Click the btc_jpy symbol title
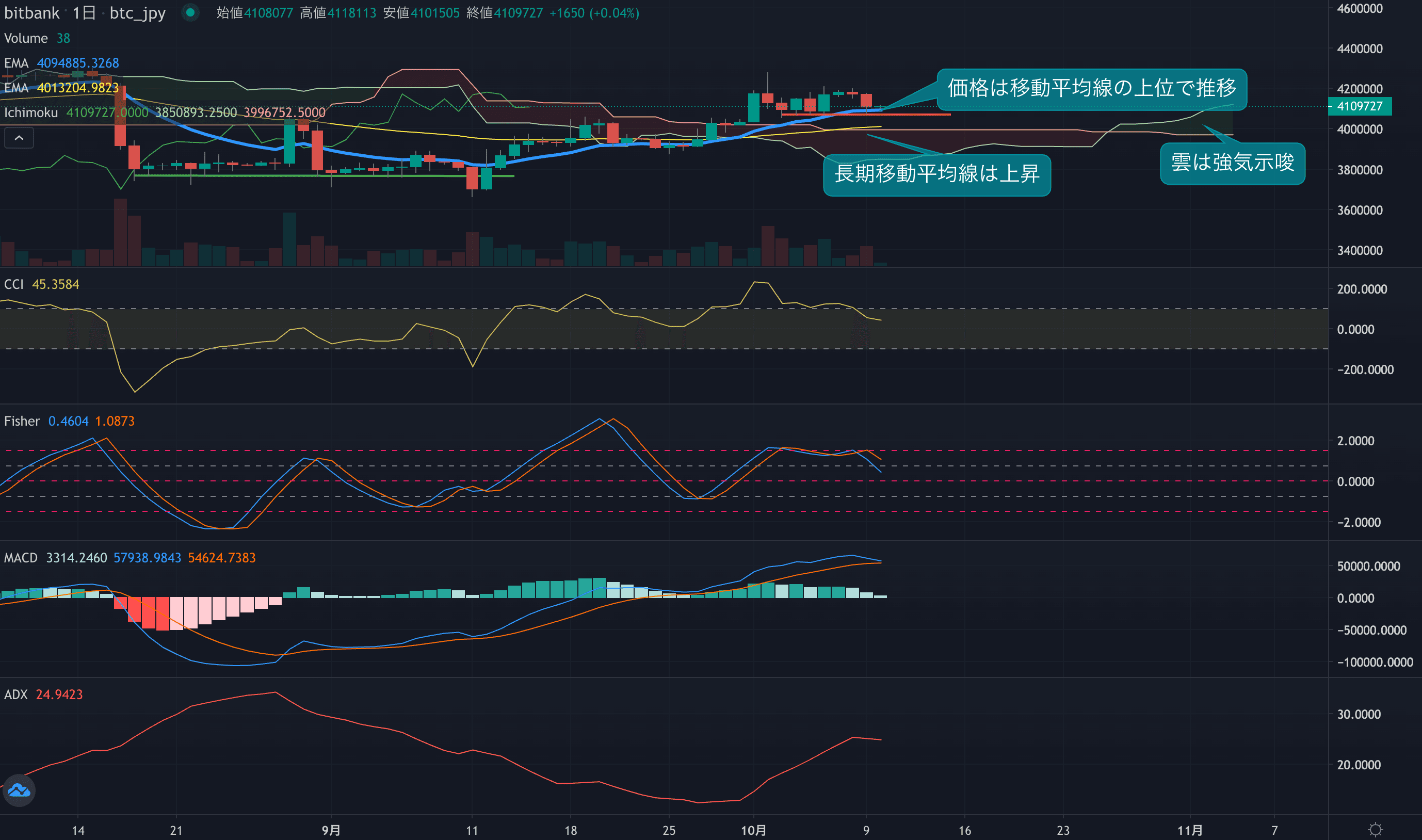1422x840 pixels. [137, 13]
